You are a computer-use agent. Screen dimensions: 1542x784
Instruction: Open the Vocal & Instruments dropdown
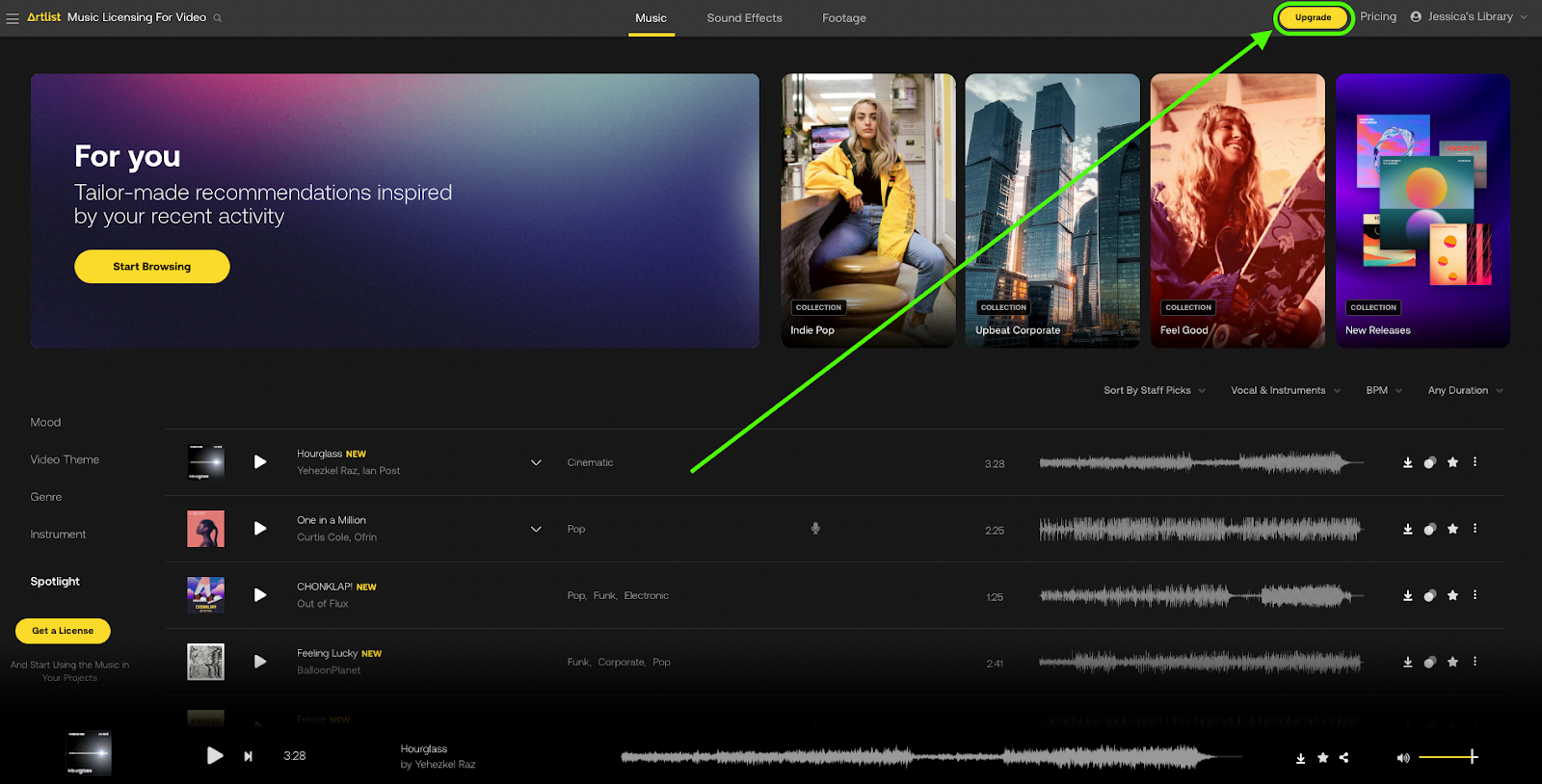(x=1286, y=390)
